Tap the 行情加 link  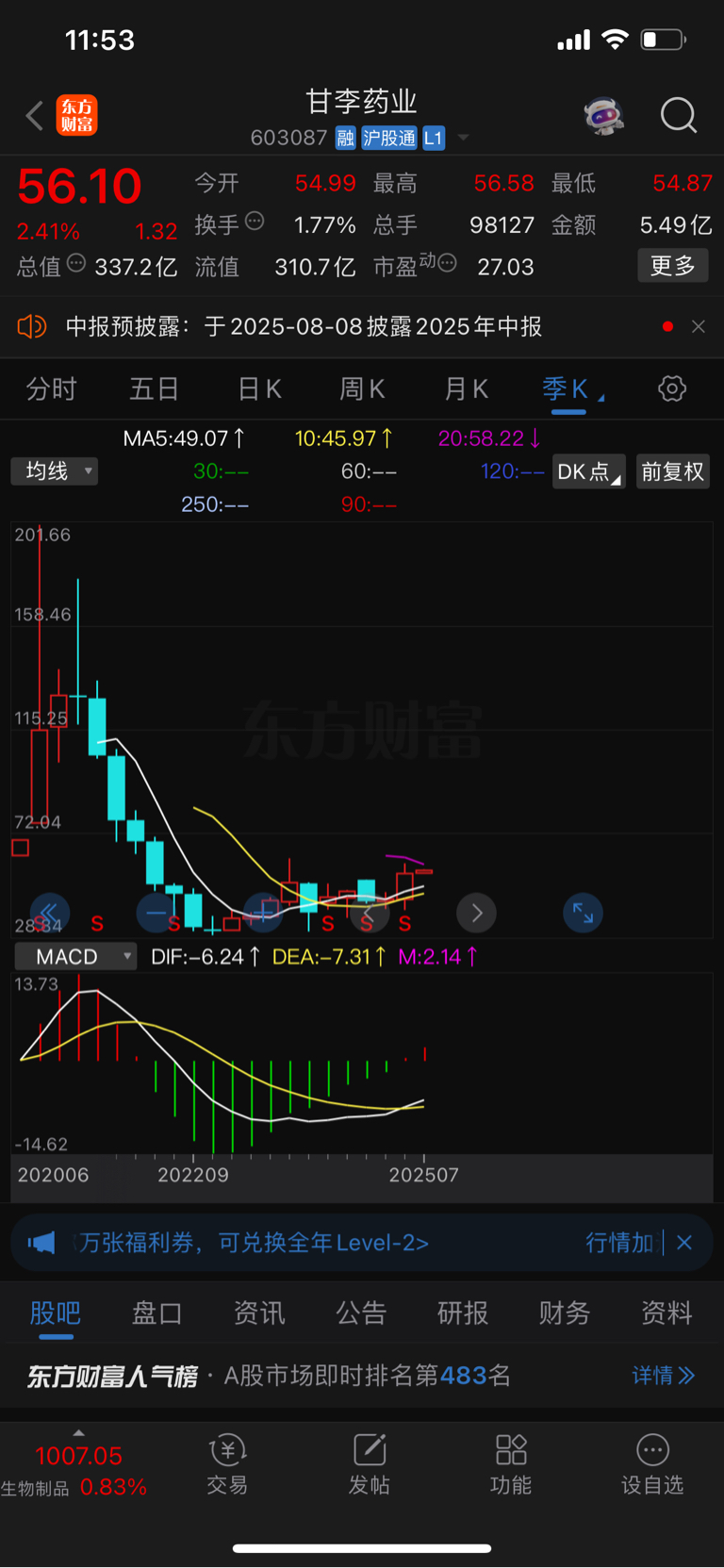(619, 1243)
